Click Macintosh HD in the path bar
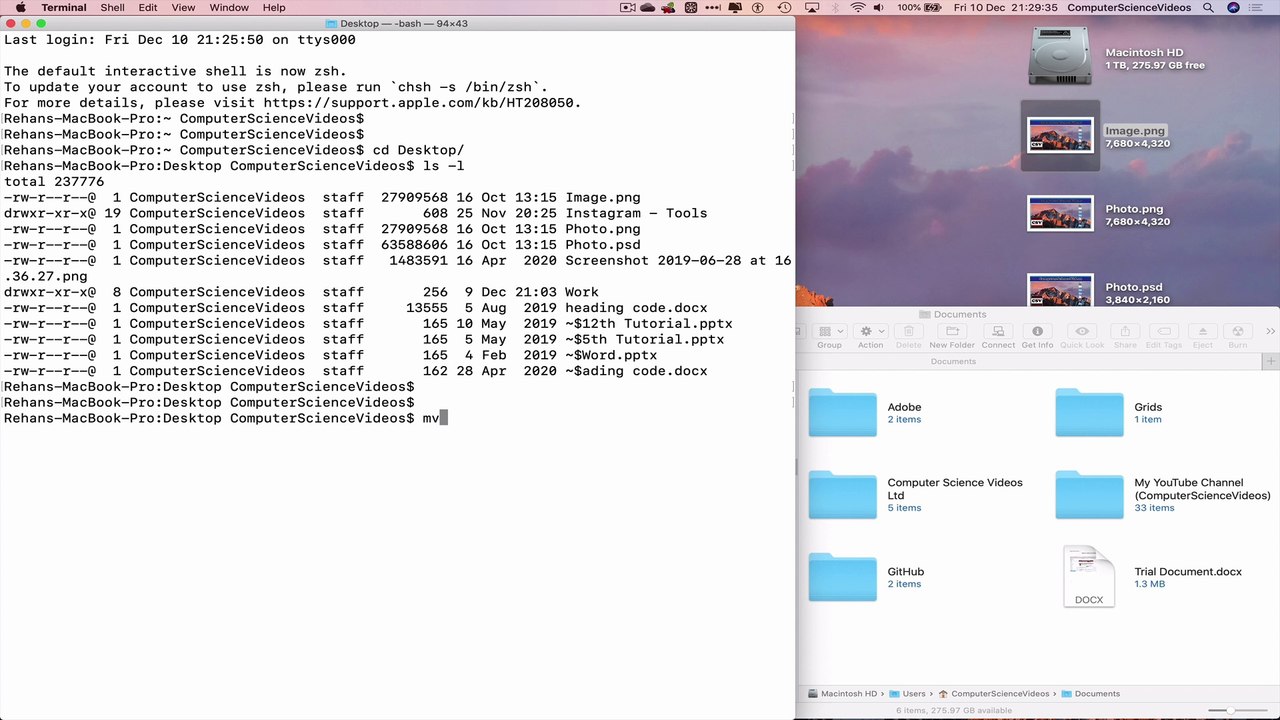 coord(842,693)
